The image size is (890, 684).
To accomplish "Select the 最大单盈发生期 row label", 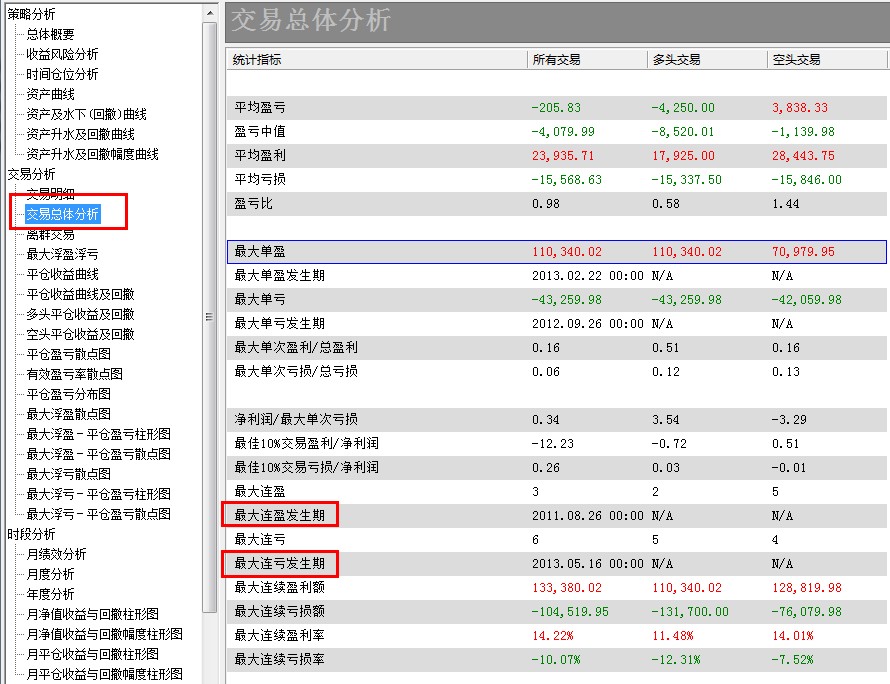I will click(280, 275).
